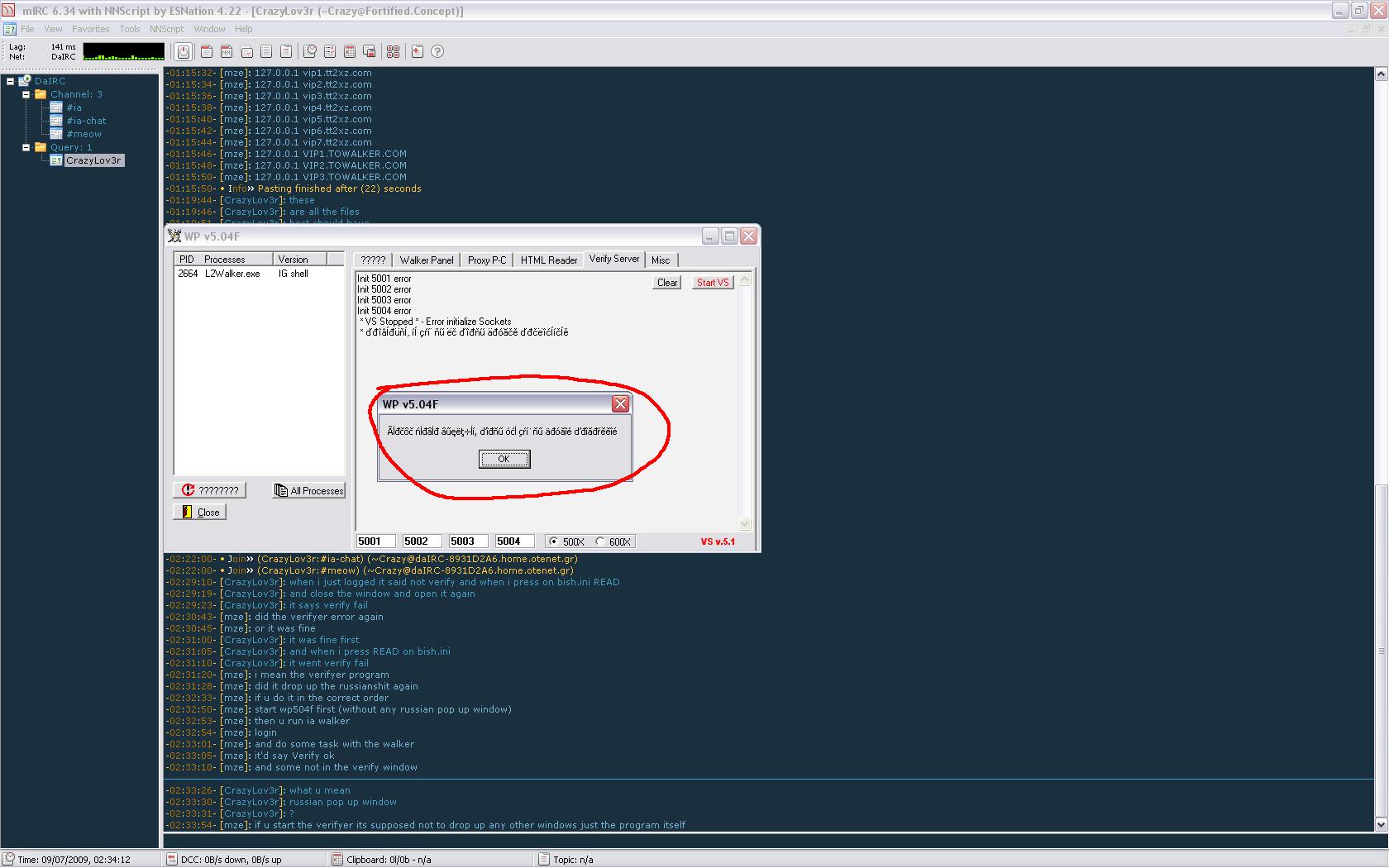Screen dimensions: 1389x868
Task: Click the #meow channel window icon
Action: tap(56, 134)
